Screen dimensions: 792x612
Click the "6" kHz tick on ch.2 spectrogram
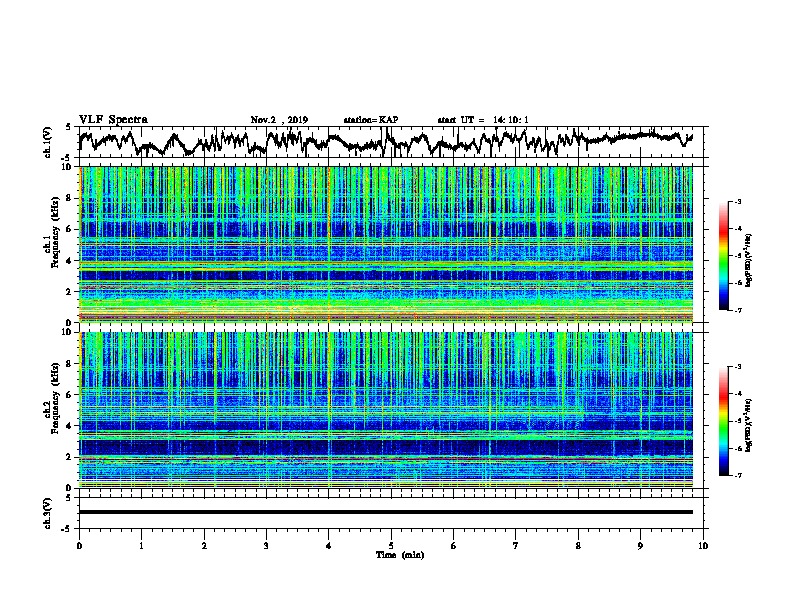pos(69,395)
